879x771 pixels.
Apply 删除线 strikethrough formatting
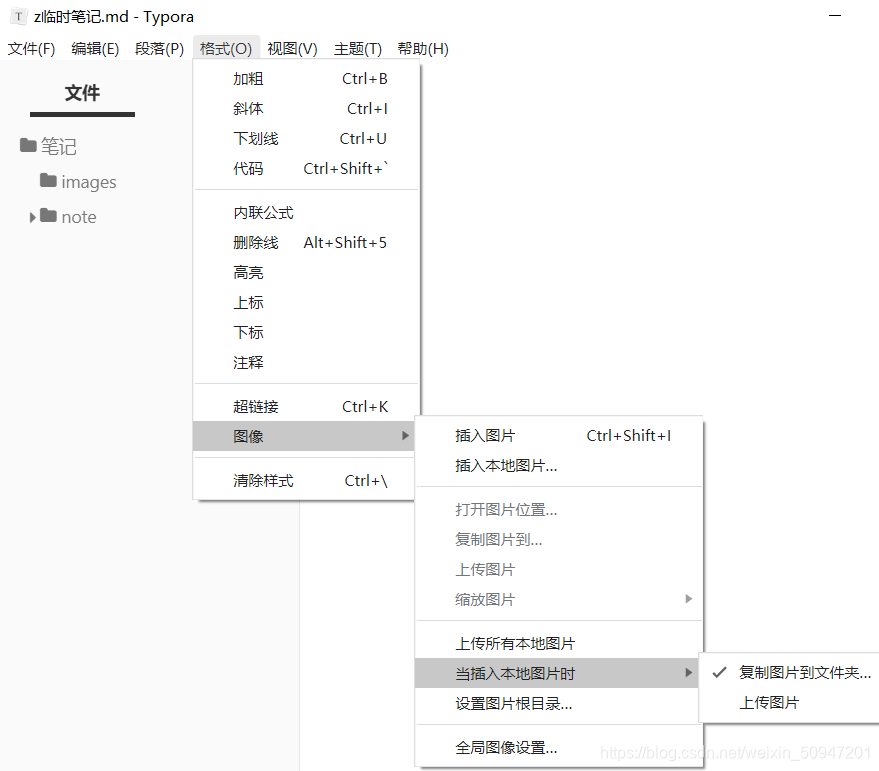coord(306,243)
